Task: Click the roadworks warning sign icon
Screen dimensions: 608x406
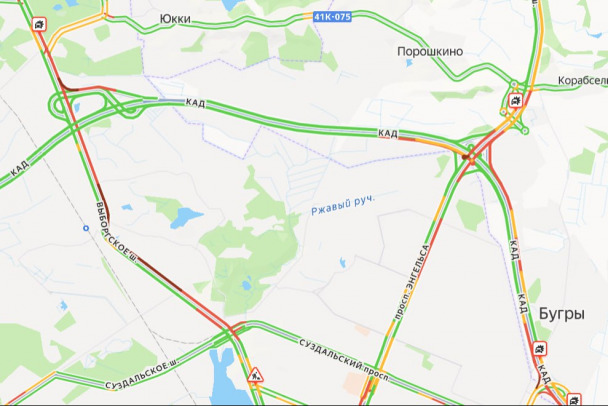Action: pos(255,375)
